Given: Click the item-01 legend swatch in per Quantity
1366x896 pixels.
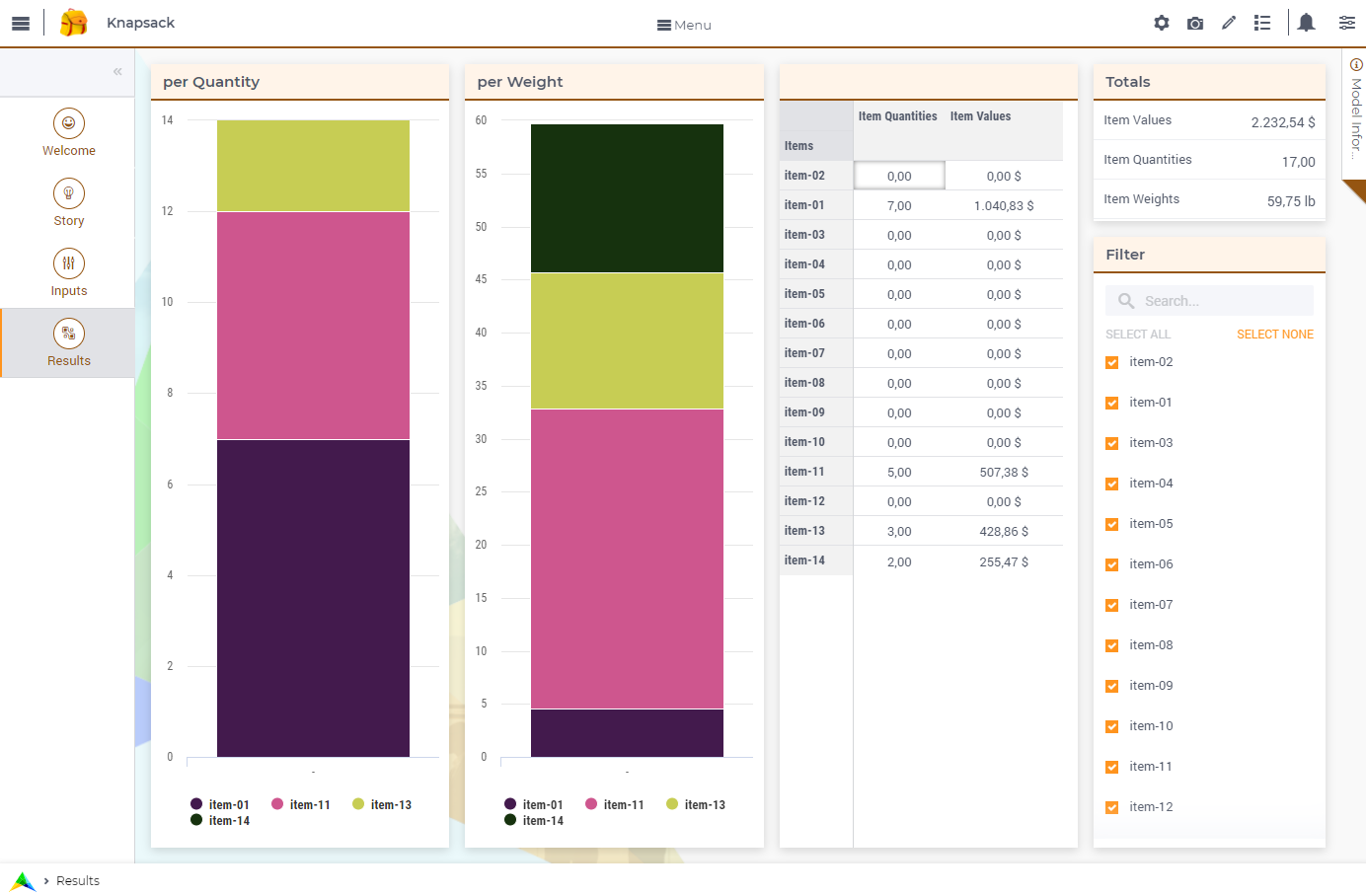Looking at the screenshot, I should point(196,804).
